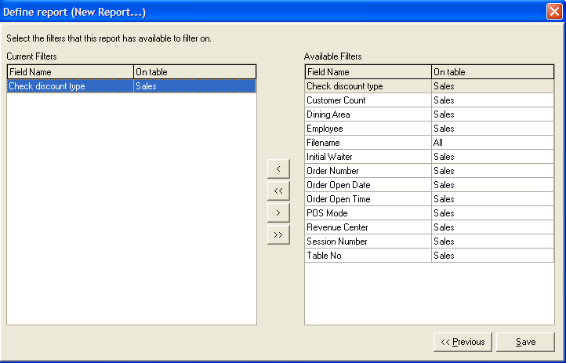566x363 pixels.
Task: Select Filename filter row
Action: [429, 143]
